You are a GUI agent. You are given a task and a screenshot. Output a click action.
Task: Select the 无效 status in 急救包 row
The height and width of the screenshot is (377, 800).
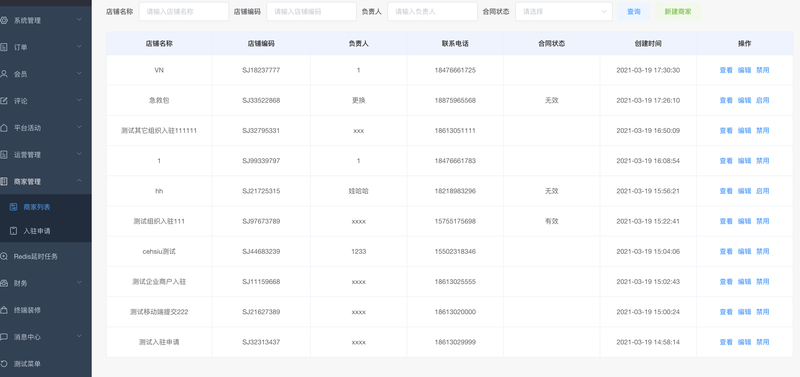pos(552,100)
